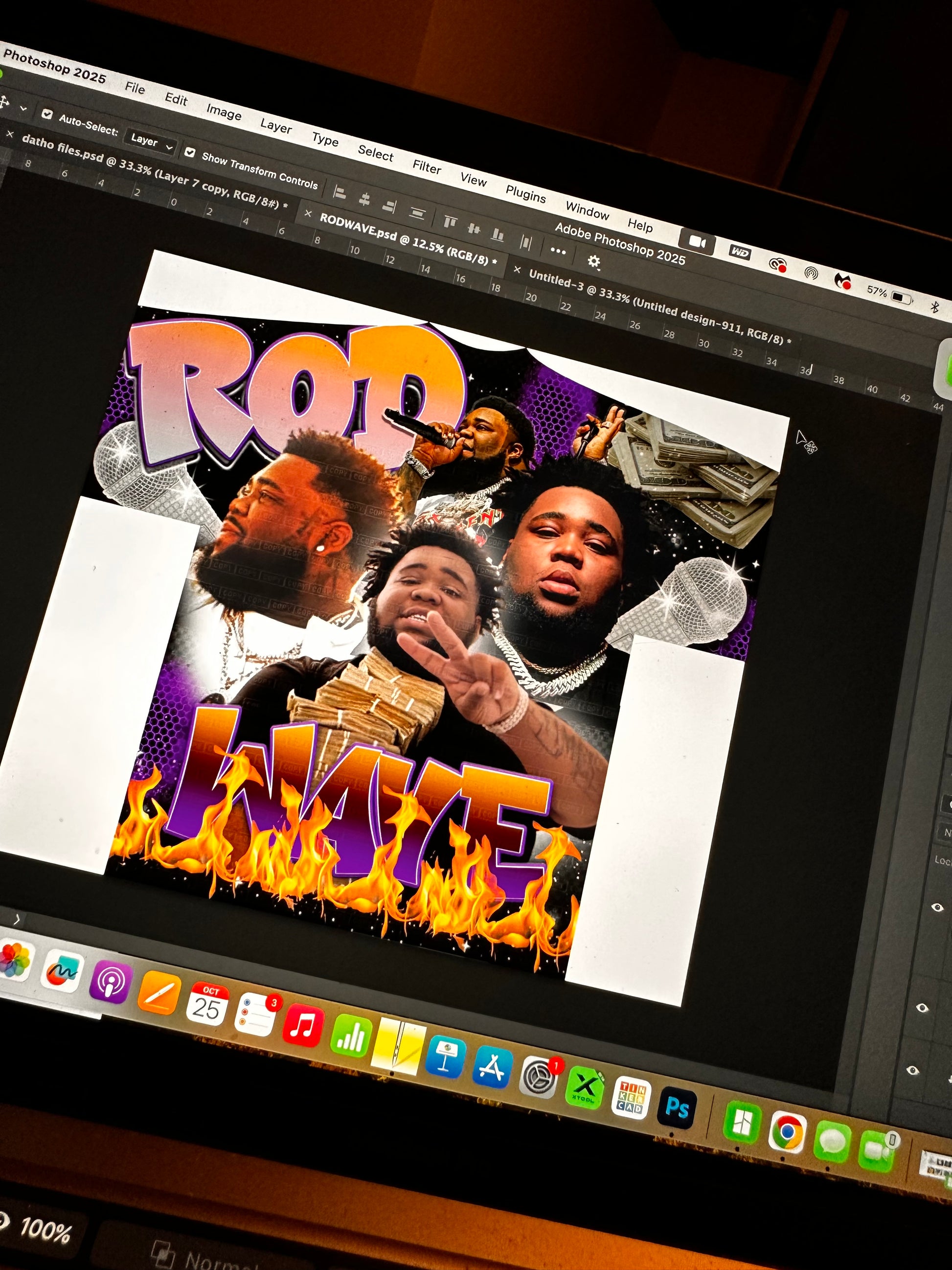952x1270 pixels.
Task: Open Photoshop from the Dock
Action: click(x=677, y=1108)
